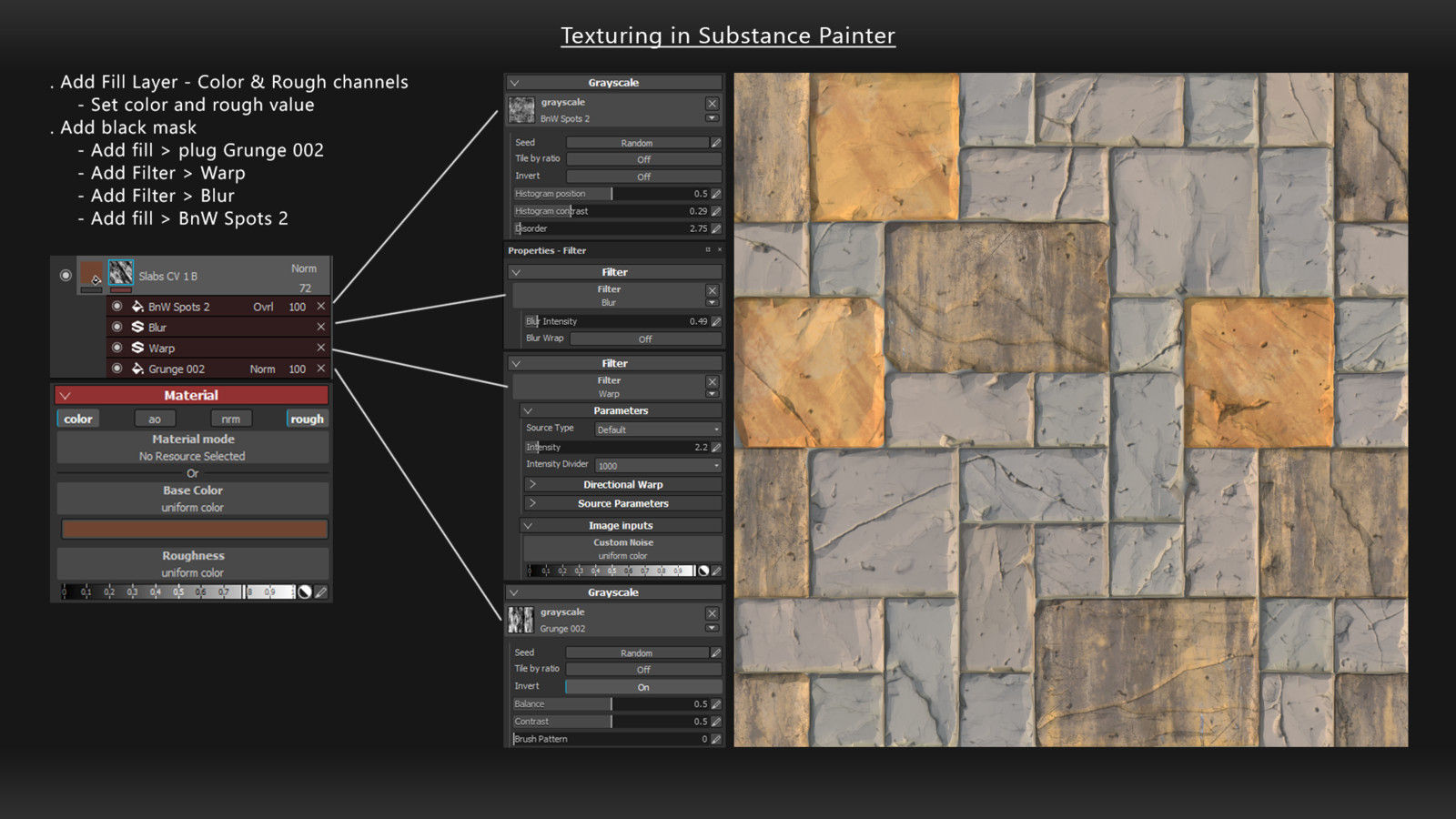The image size is (1456, 819).
Task: Toggle Tile by ratio for BnW Spots 2
Action: pos(643,159)
